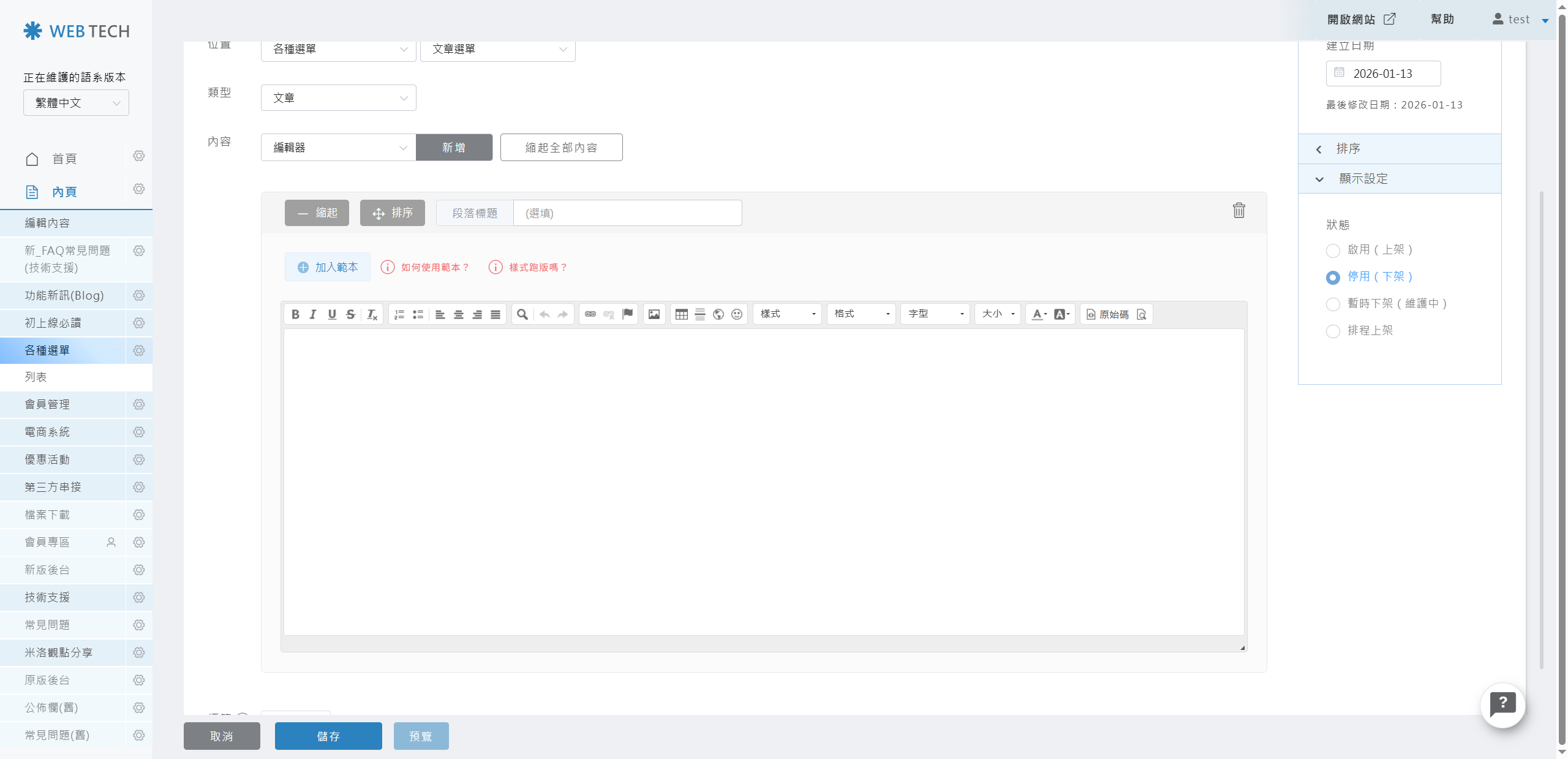Open 會員管理 in sidebar menu
This screenshot has height=759, width=1568.
click(47, 404)
